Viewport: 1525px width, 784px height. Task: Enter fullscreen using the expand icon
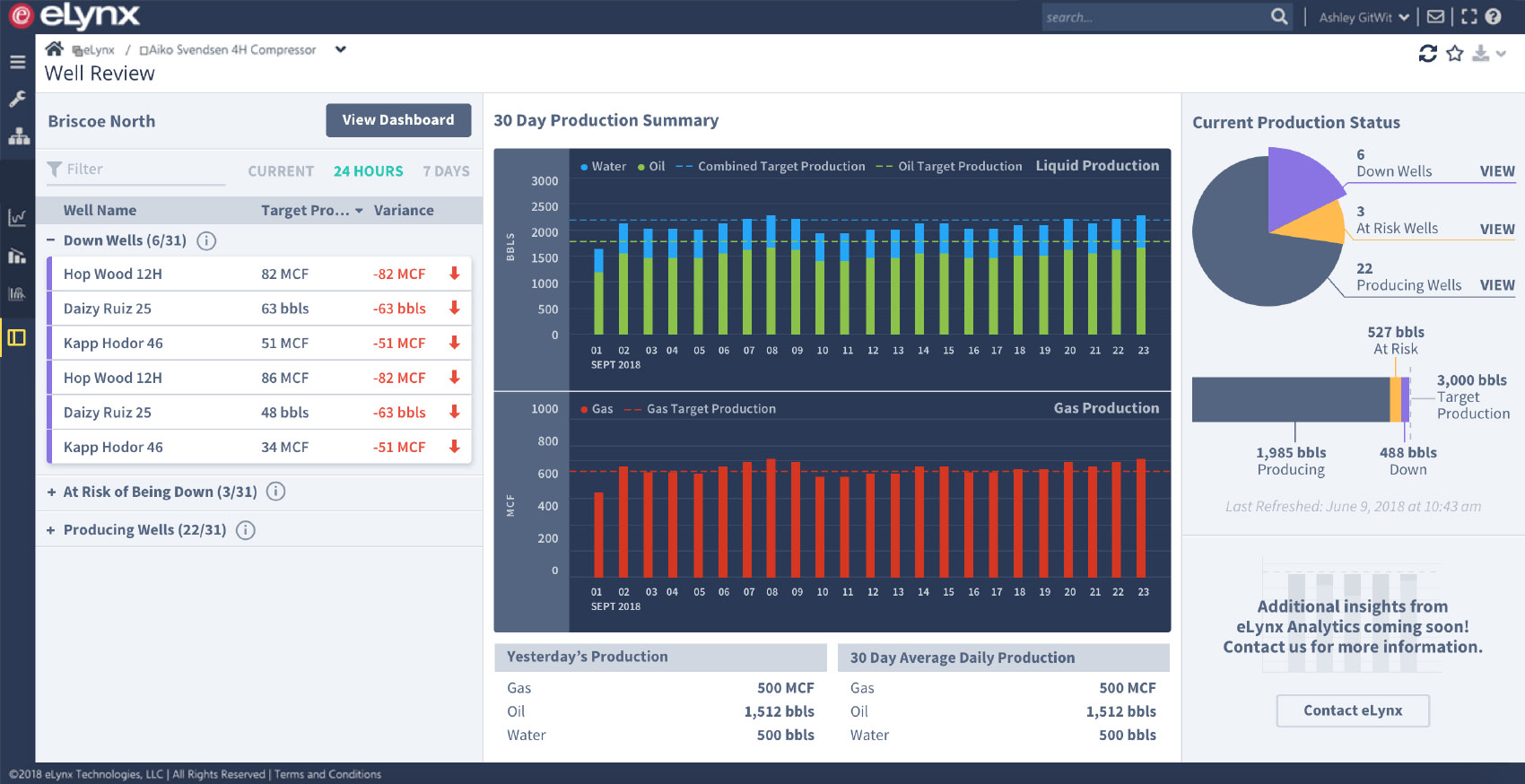pos(1468,16)
